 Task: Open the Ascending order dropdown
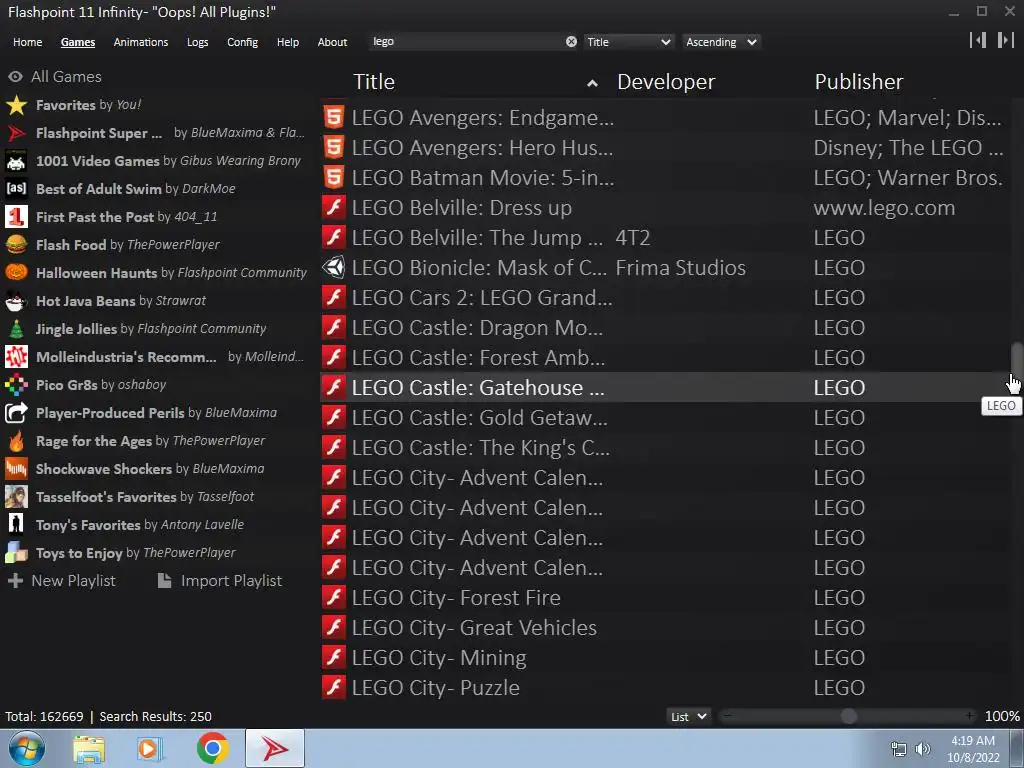pos(722,42)
